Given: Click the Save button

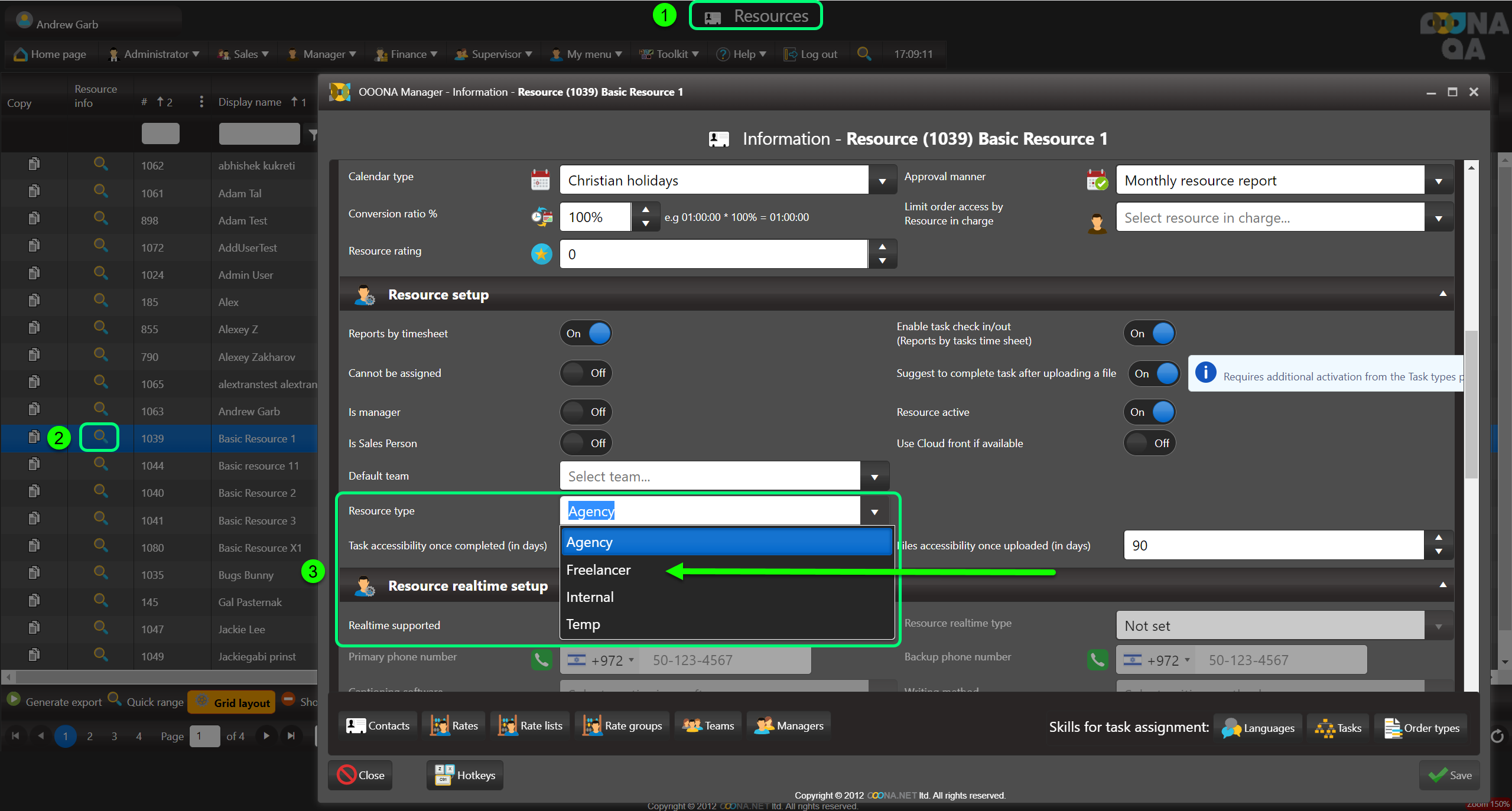Looking at the screenshot, I should (x=1450, y=775).
